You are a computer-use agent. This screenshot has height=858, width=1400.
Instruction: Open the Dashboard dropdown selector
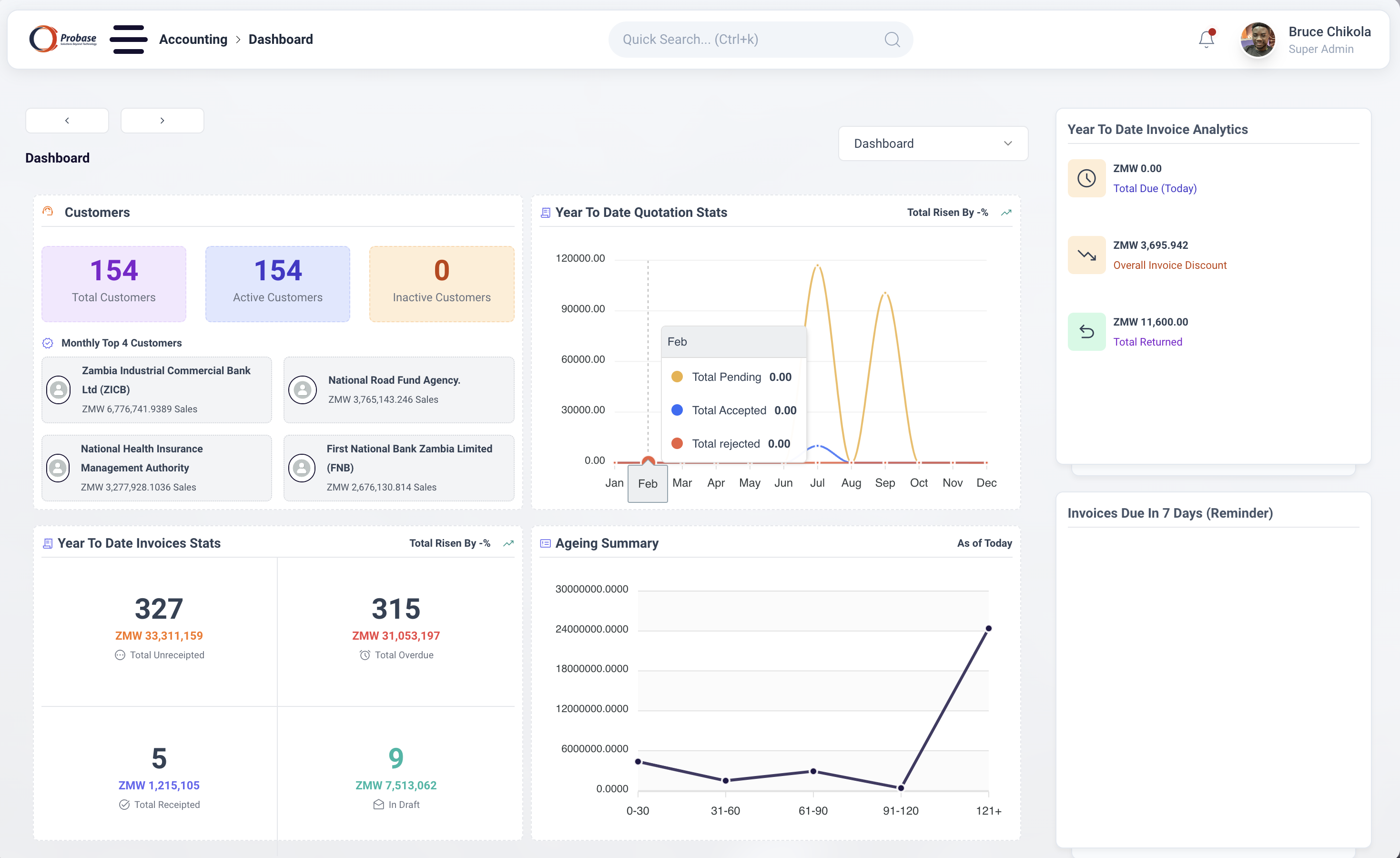click(933, 143)
